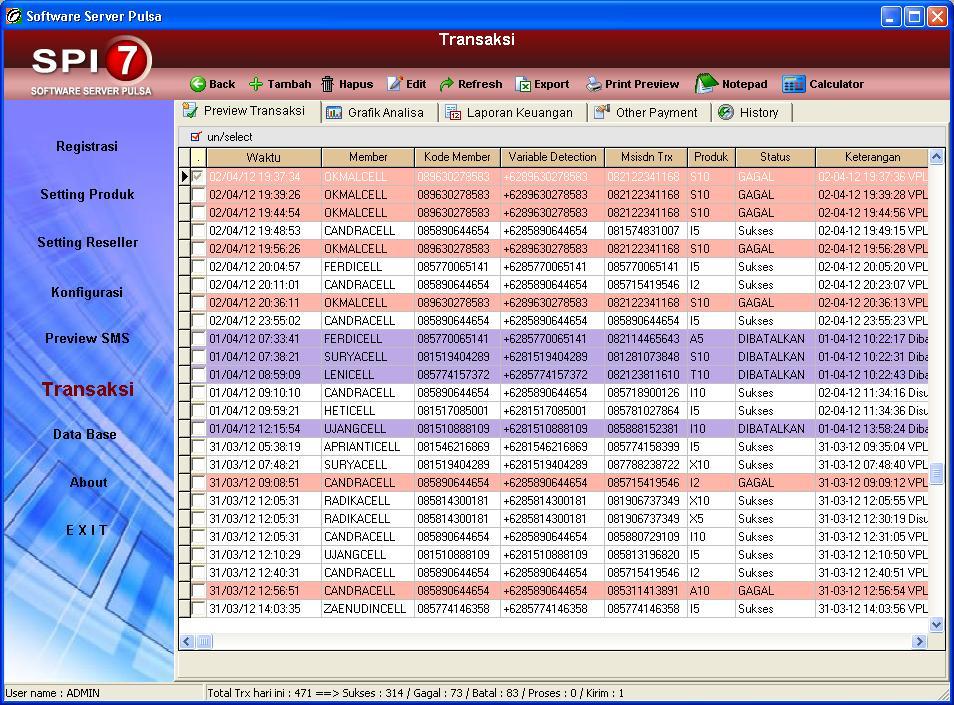The image size is (954, 705).
Task: Uncheck the row 02/04/12 19:37:34
Action: (198, 177)
